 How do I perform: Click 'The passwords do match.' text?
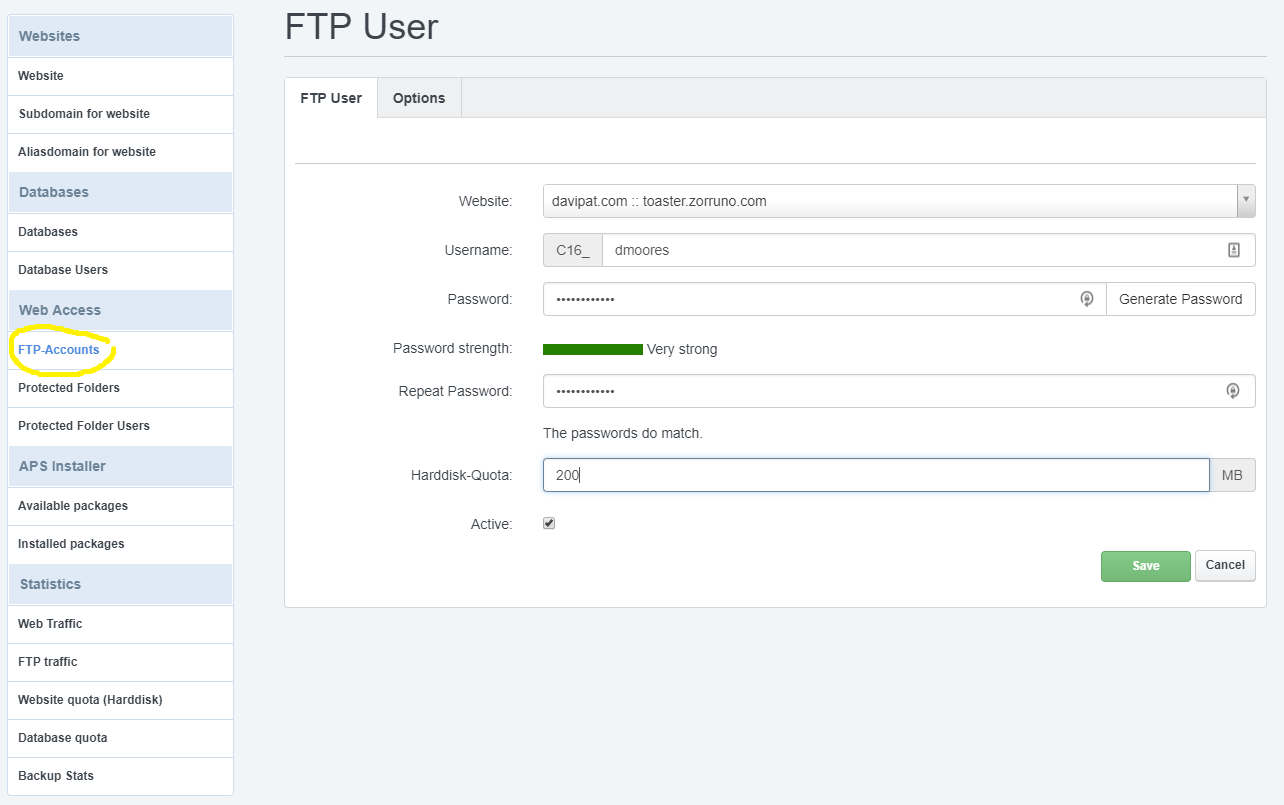pyautogui.click(x=623, y=434)
